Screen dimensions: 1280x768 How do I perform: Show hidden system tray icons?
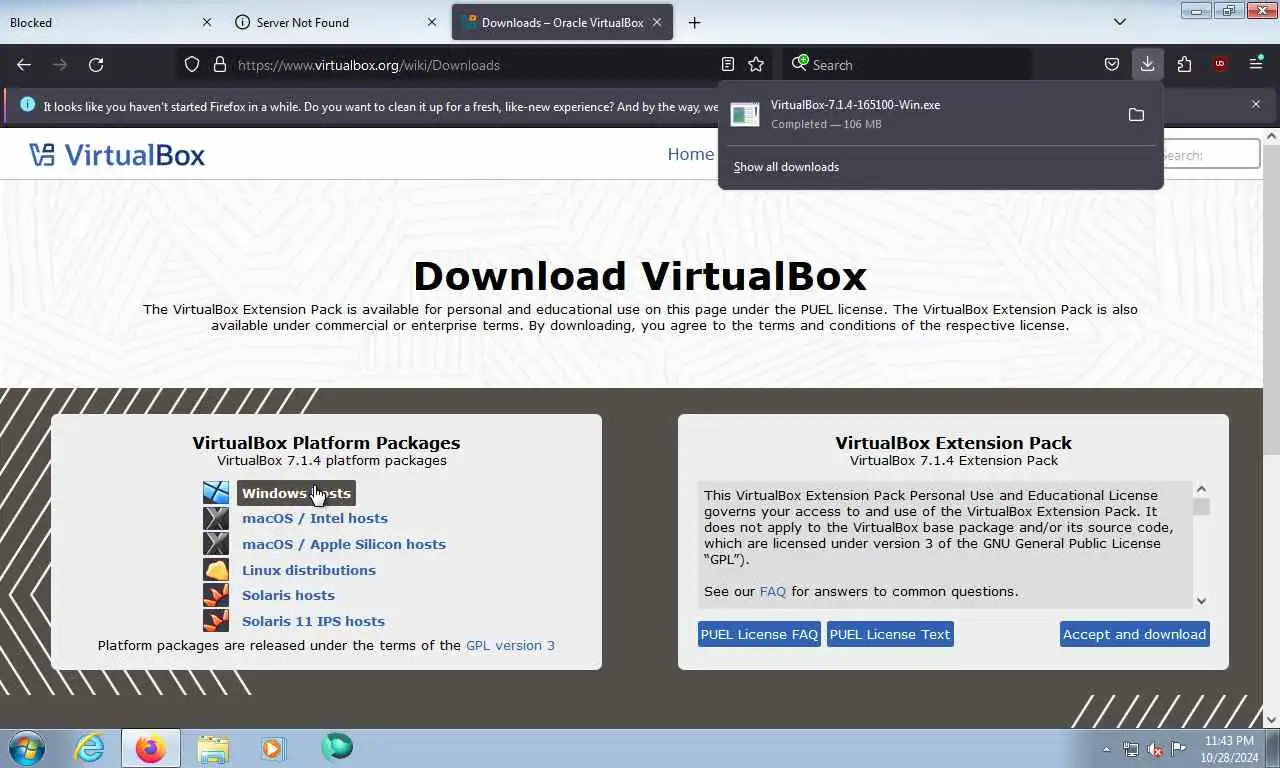point(1106,749)
